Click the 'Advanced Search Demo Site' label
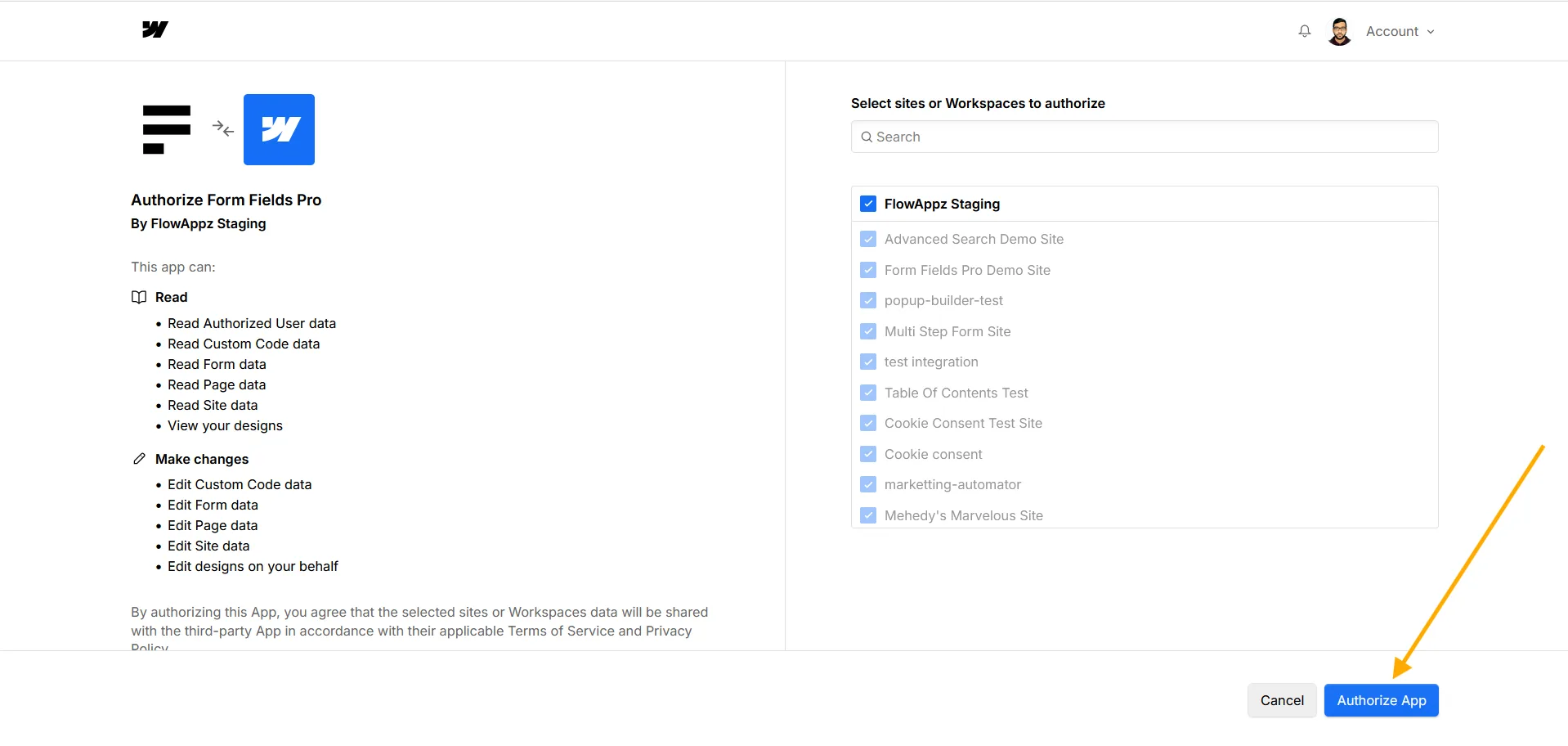This screenshot has height=746, width=1568. click(974, 239)
